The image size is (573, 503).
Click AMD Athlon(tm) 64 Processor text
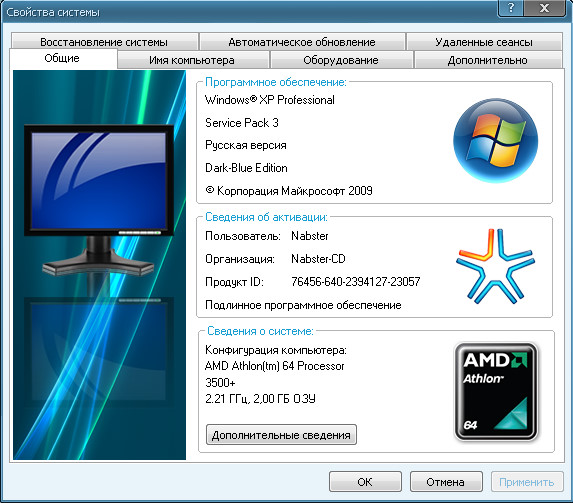click(274, 366)
